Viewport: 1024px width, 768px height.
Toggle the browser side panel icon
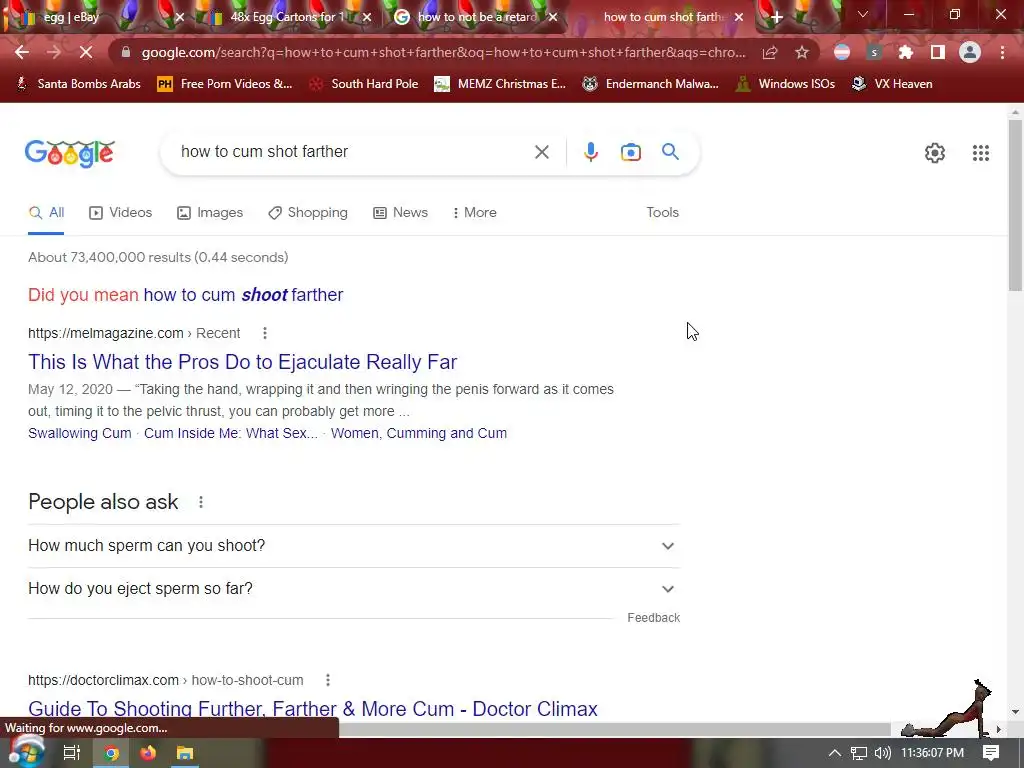pyautogui.click(x=938, y=52)
